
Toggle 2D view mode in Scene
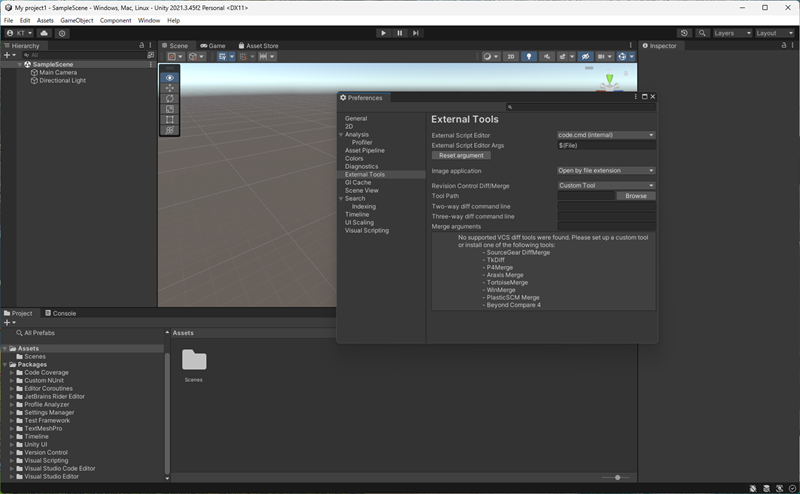point(511,57)
